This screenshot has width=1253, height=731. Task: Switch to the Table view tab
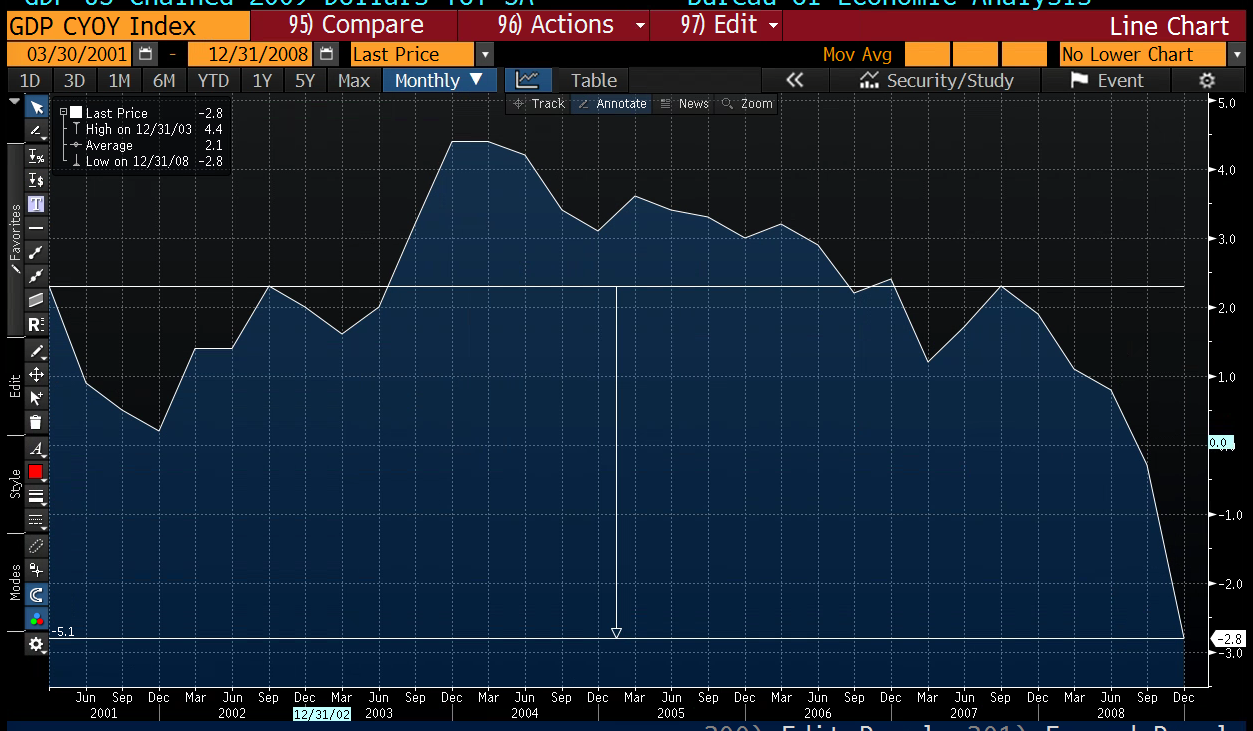coord(593,81)
